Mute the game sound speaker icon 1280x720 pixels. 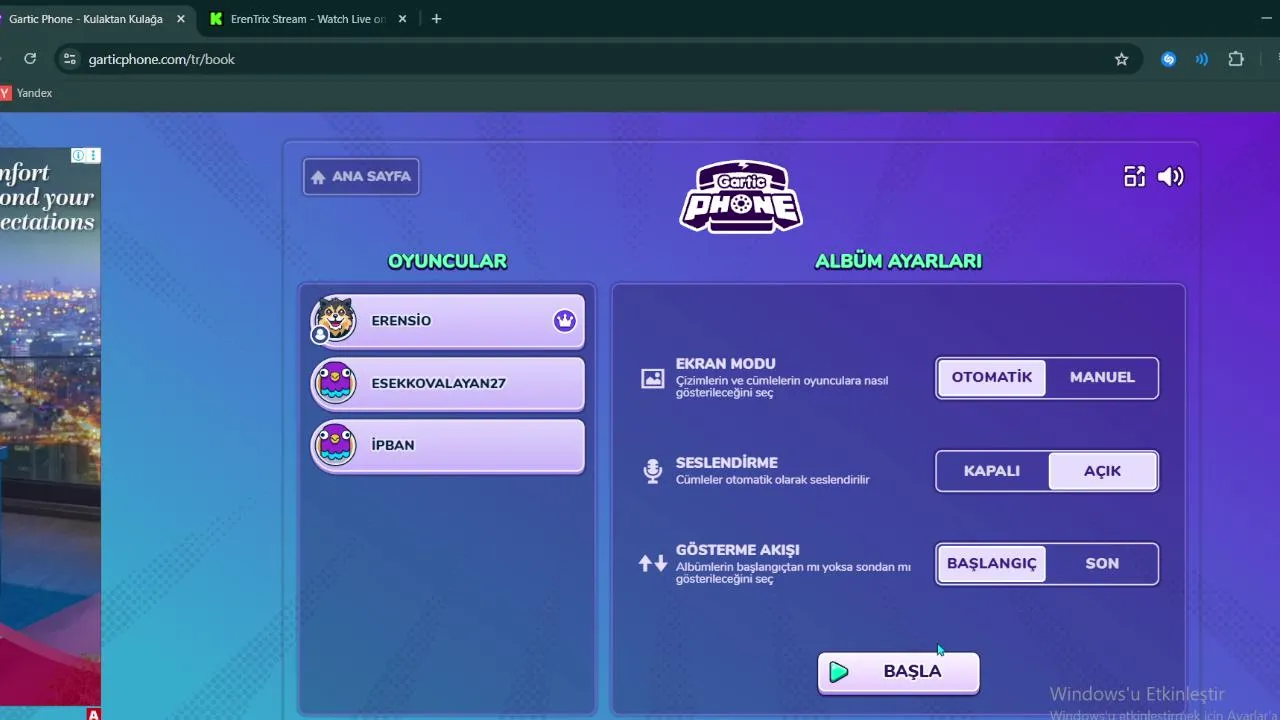click(x=1170, y=177)
